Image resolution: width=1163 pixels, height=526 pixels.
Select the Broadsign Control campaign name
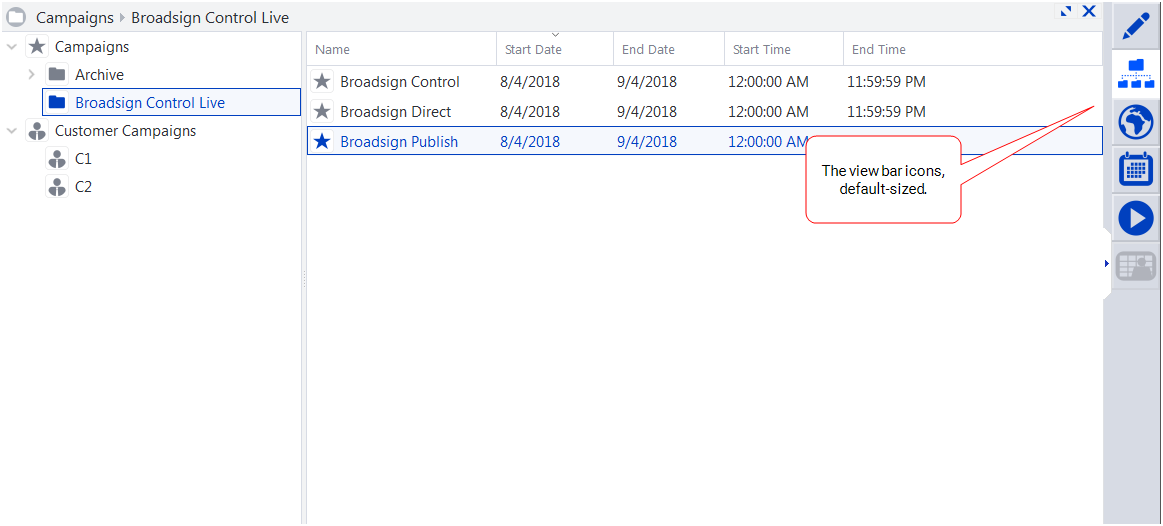coord(400,82)
